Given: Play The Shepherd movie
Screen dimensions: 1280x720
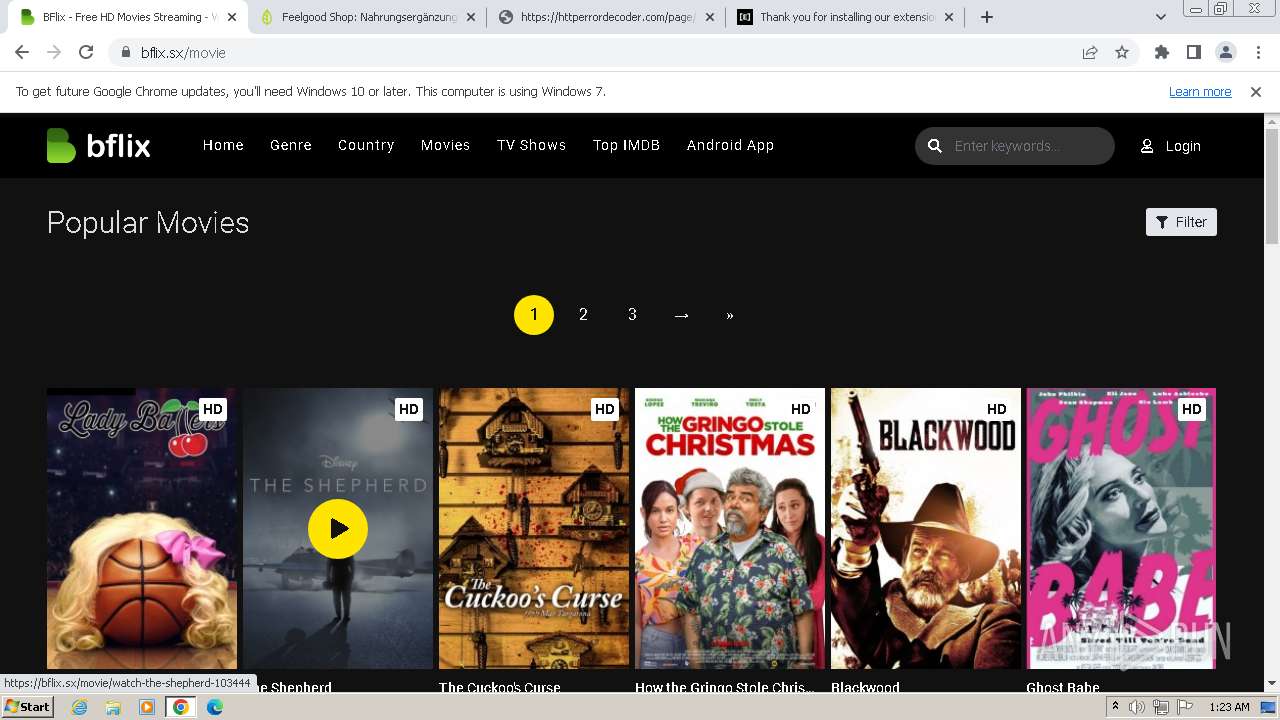Looking at the screenshot, I should 338,529.
